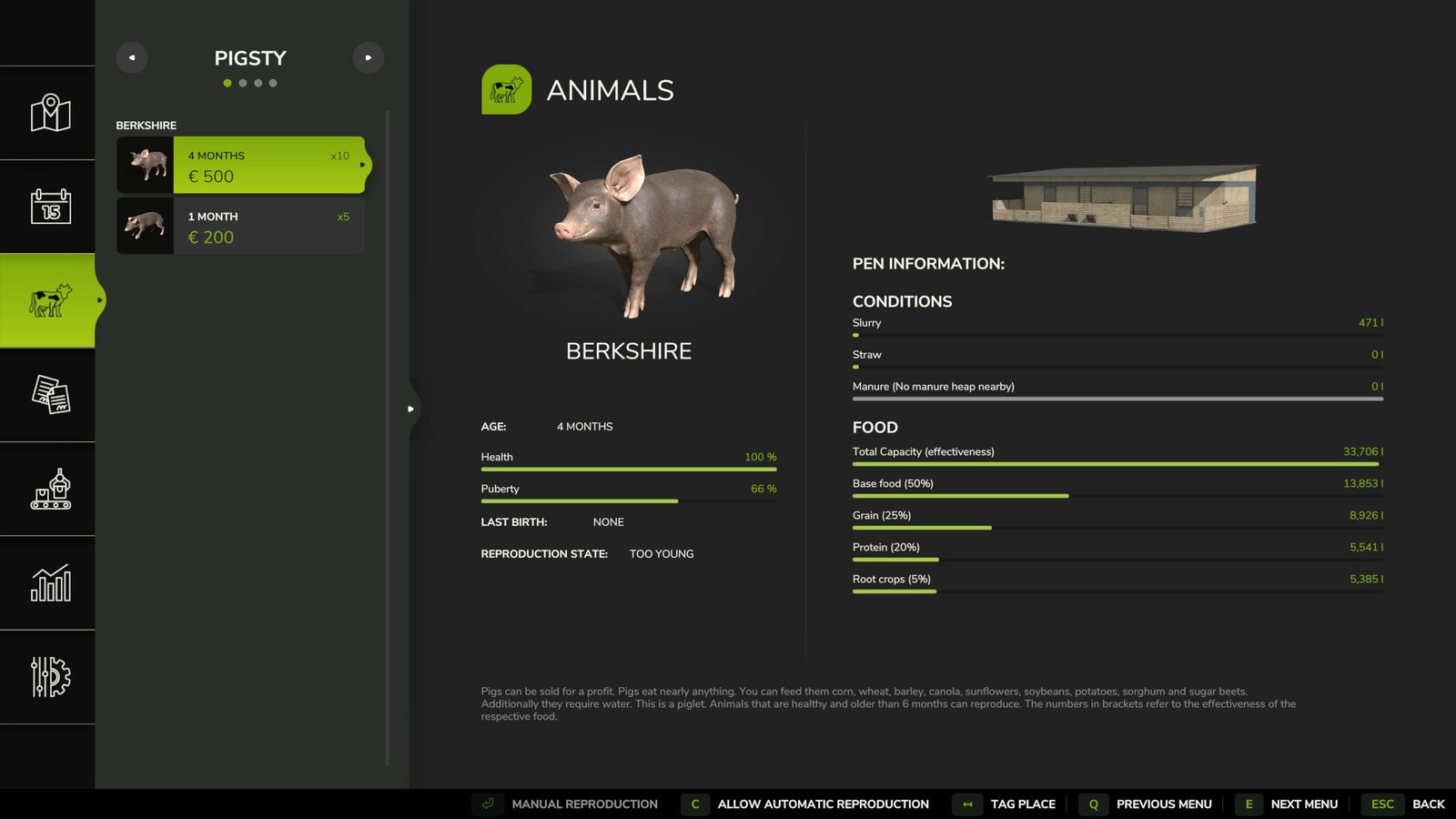Select the second pagination dot under PIGSTY
The height and width of the screenshot is (819, 1456).
click(243, 83)
